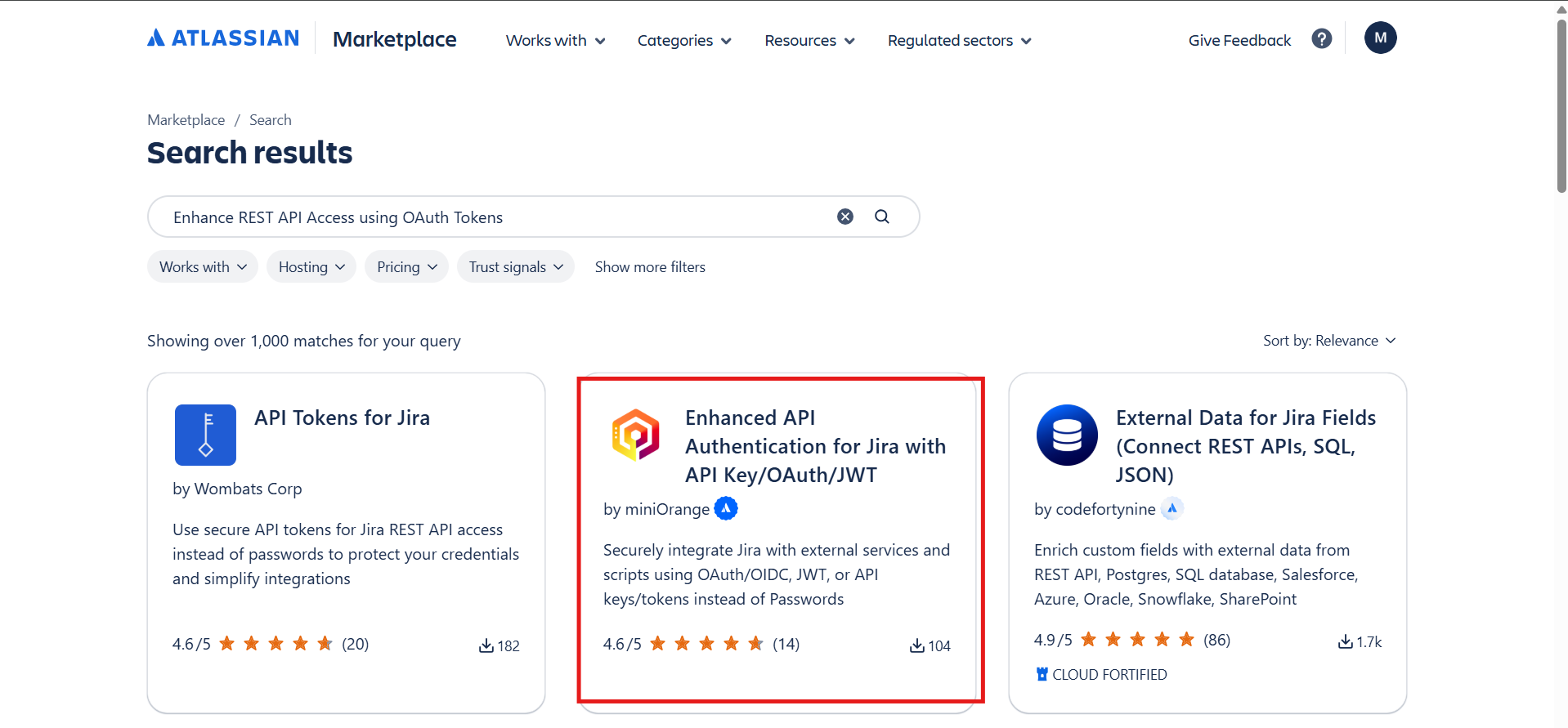Open the Trust signals filter dropdown
Viewport: 1568px width, 728px height.
pos(516,266)
